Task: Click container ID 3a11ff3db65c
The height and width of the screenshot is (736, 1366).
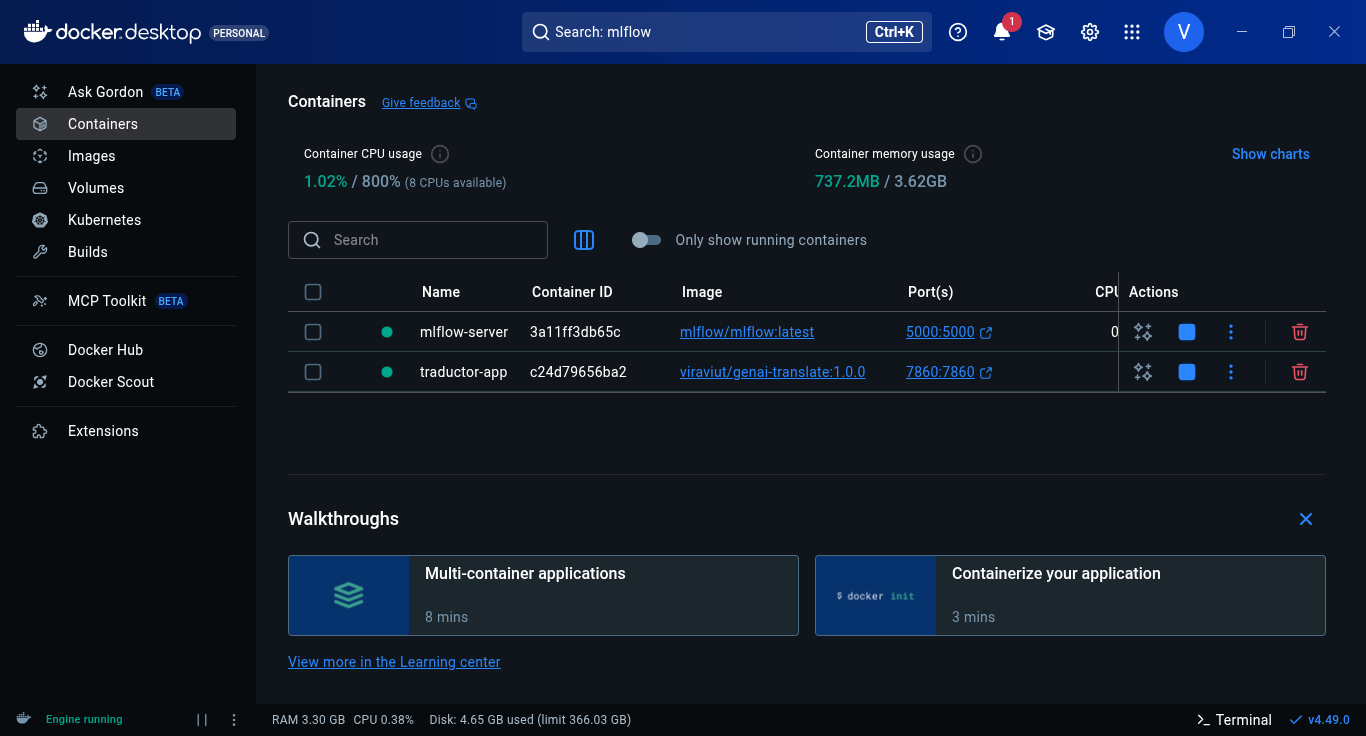Action: click(x=575, y=332)
